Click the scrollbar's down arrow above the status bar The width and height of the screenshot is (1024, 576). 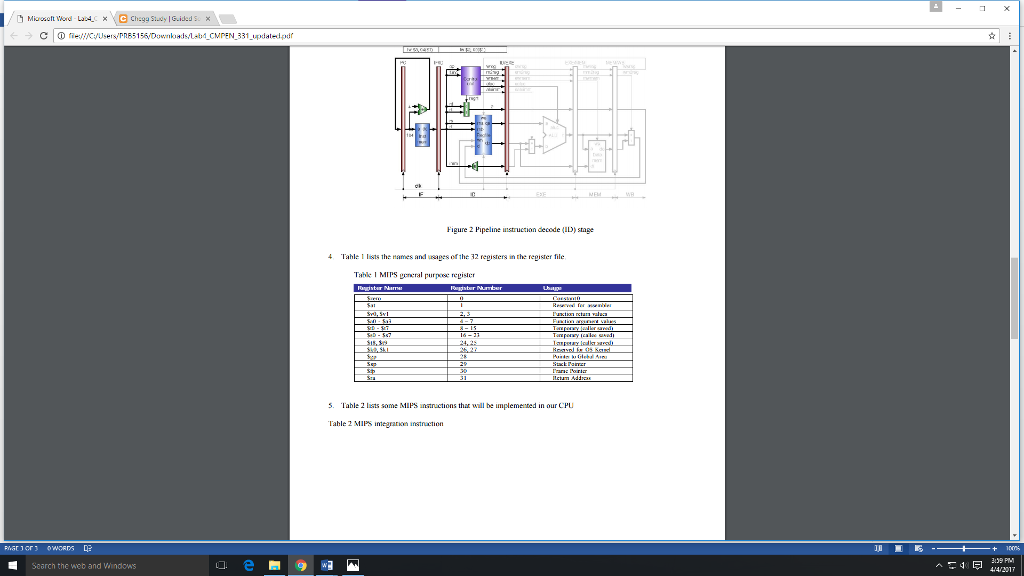(x=1014, y=535)
